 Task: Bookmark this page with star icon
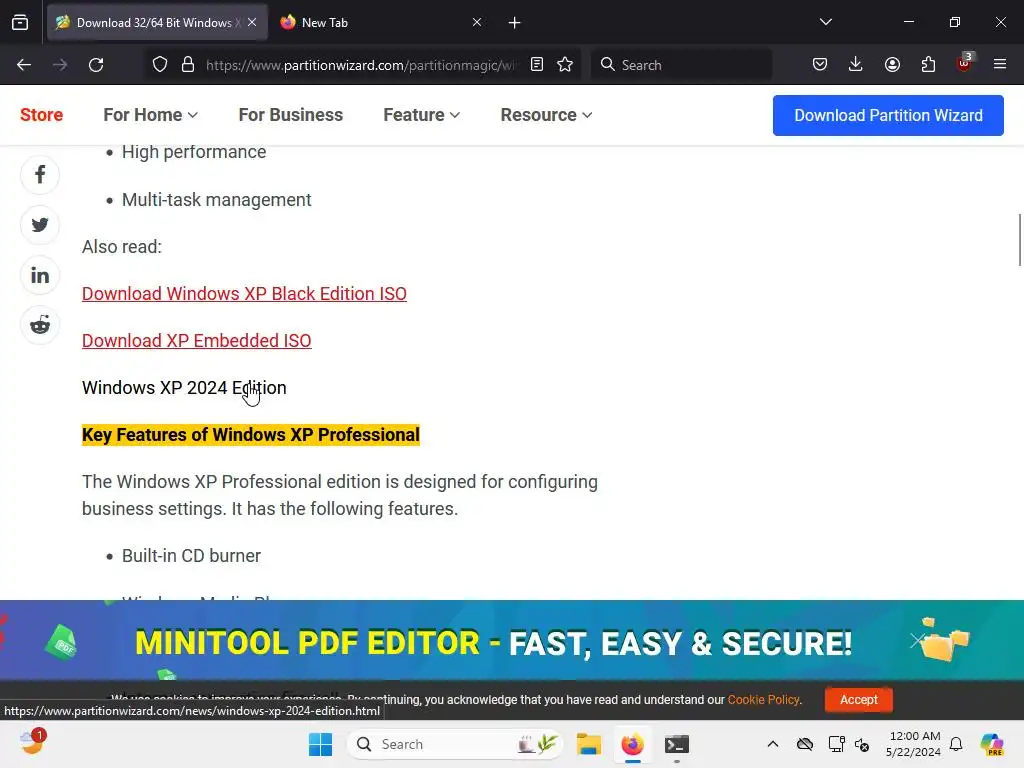point(565,65)
